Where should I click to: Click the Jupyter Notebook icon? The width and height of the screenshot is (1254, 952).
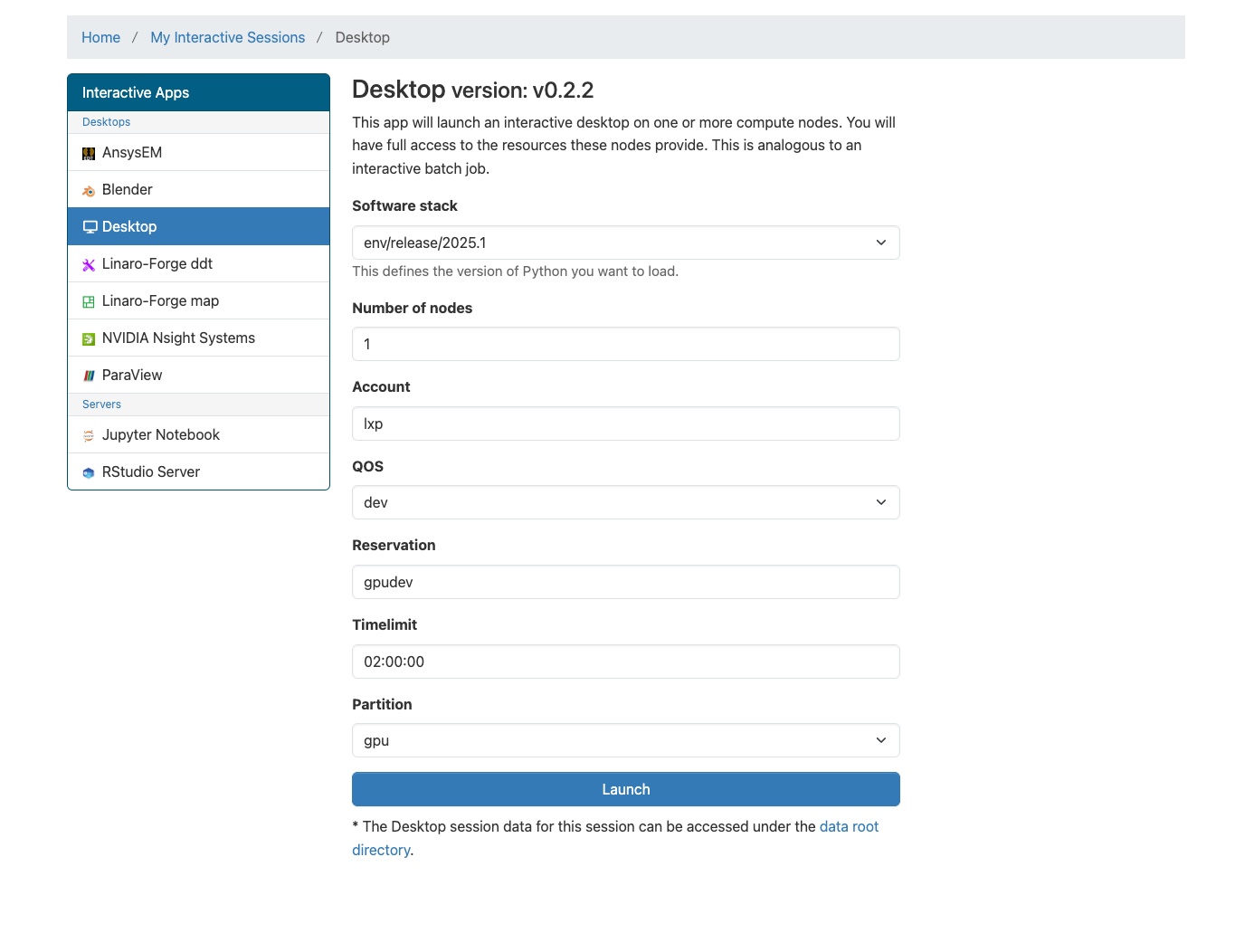pos(89,436)
